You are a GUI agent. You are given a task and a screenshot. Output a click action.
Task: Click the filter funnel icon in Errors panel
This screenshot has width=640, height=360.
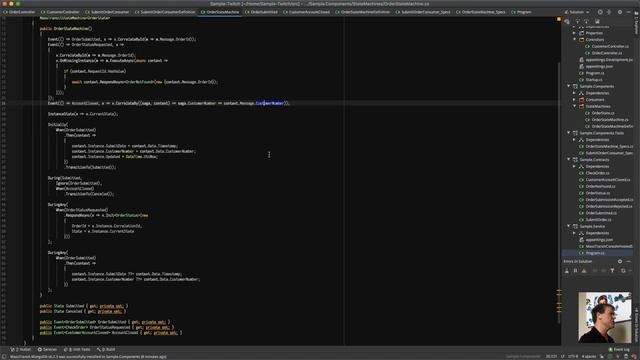pos(612,271)
